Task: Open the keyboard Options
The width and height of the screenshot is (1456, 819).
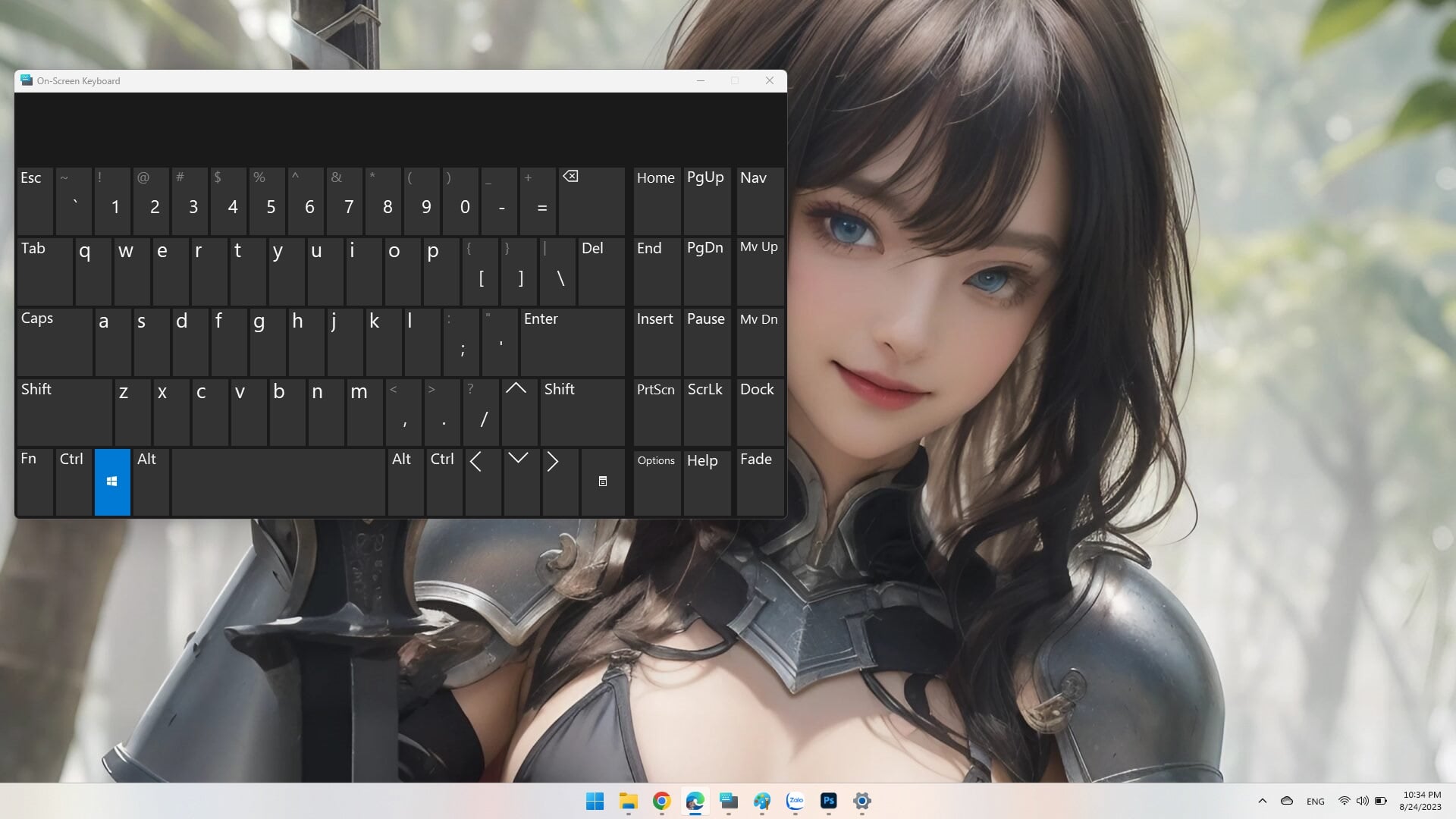Action: [x=657, y=482]
